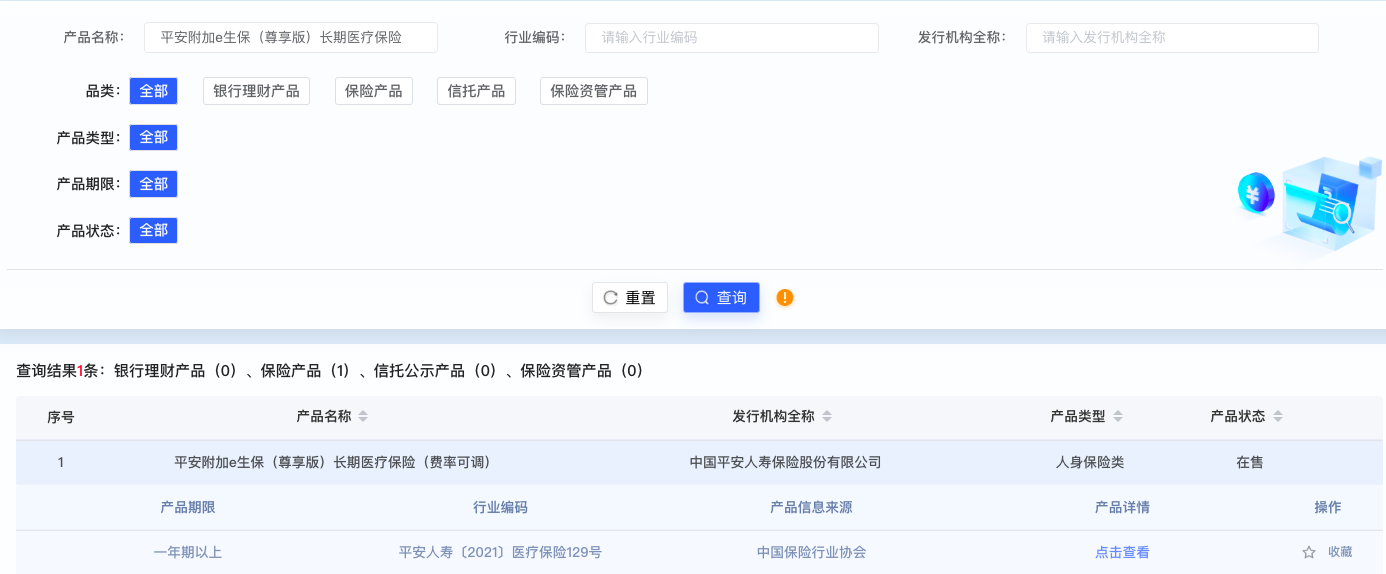Screen dimensions: 1386x574
Task: Click the 3D document search illustration
Action: [1310, 207]
